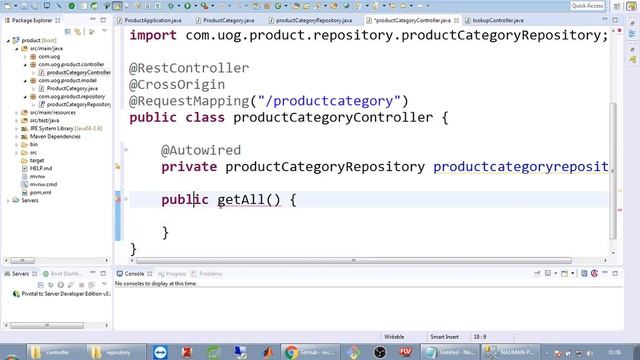Expand src/test/java folder

[x=17, y=120]
